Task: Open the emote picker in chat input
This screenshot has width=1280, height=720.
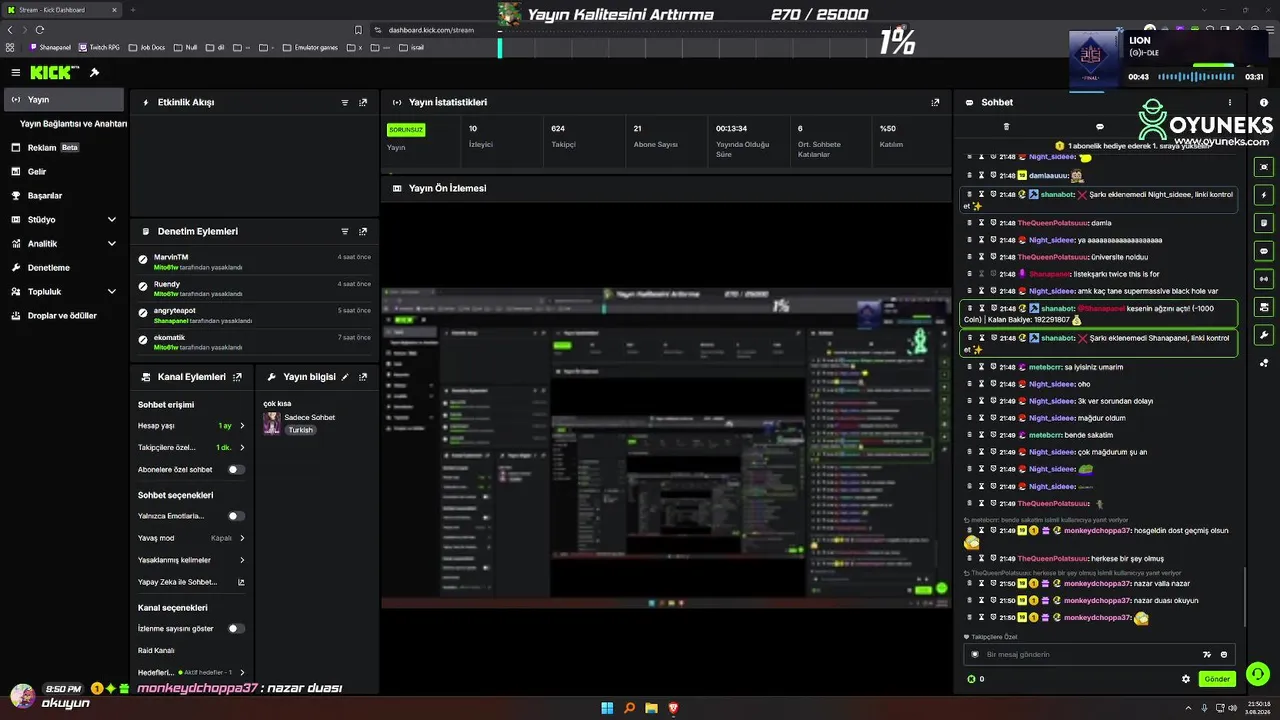Action: (x=1224, y=655)
